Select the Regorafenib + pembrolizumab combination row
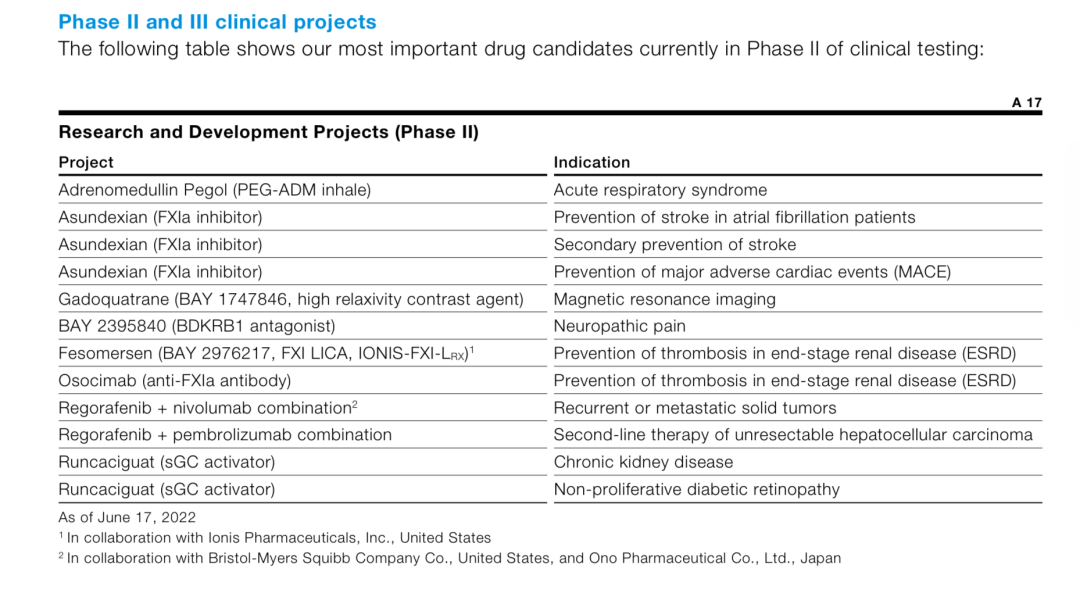The image size is (1080, 593). pos(225,435)
